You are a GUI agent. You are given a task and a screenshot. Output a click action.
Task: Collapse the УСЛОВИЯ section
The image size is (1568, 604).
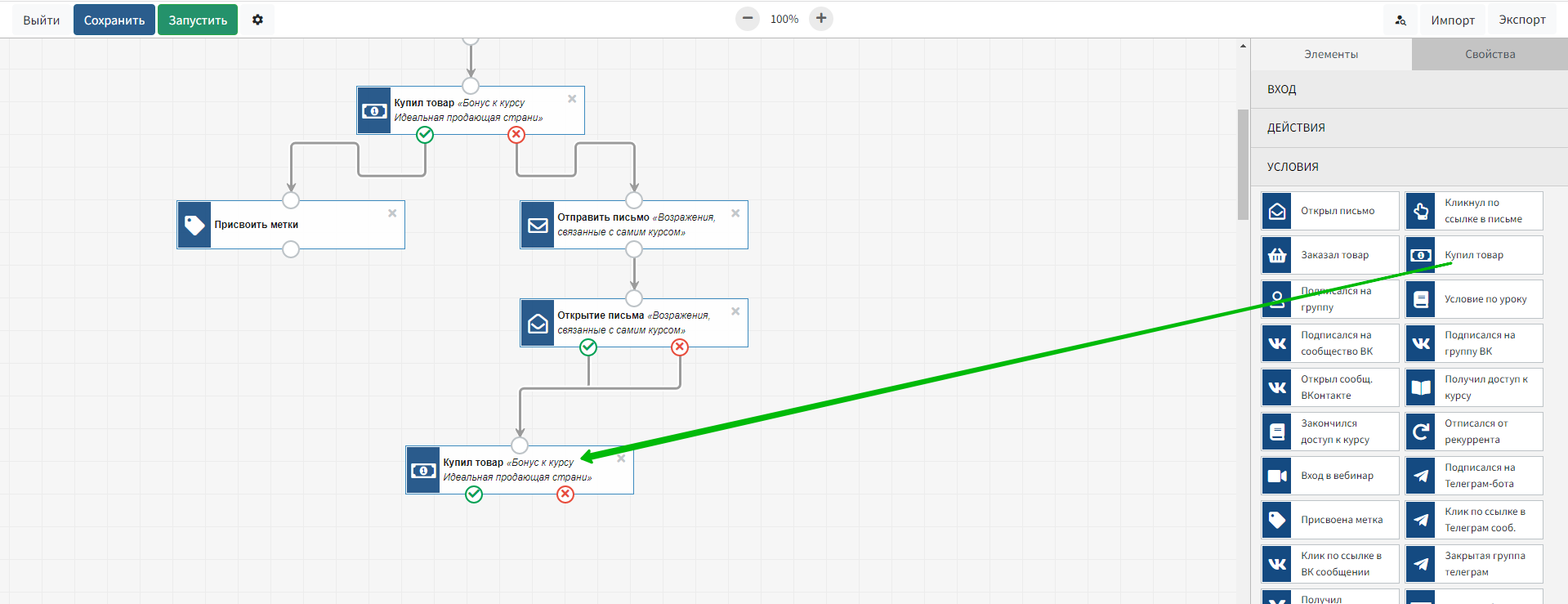(x=1409, y=167)
